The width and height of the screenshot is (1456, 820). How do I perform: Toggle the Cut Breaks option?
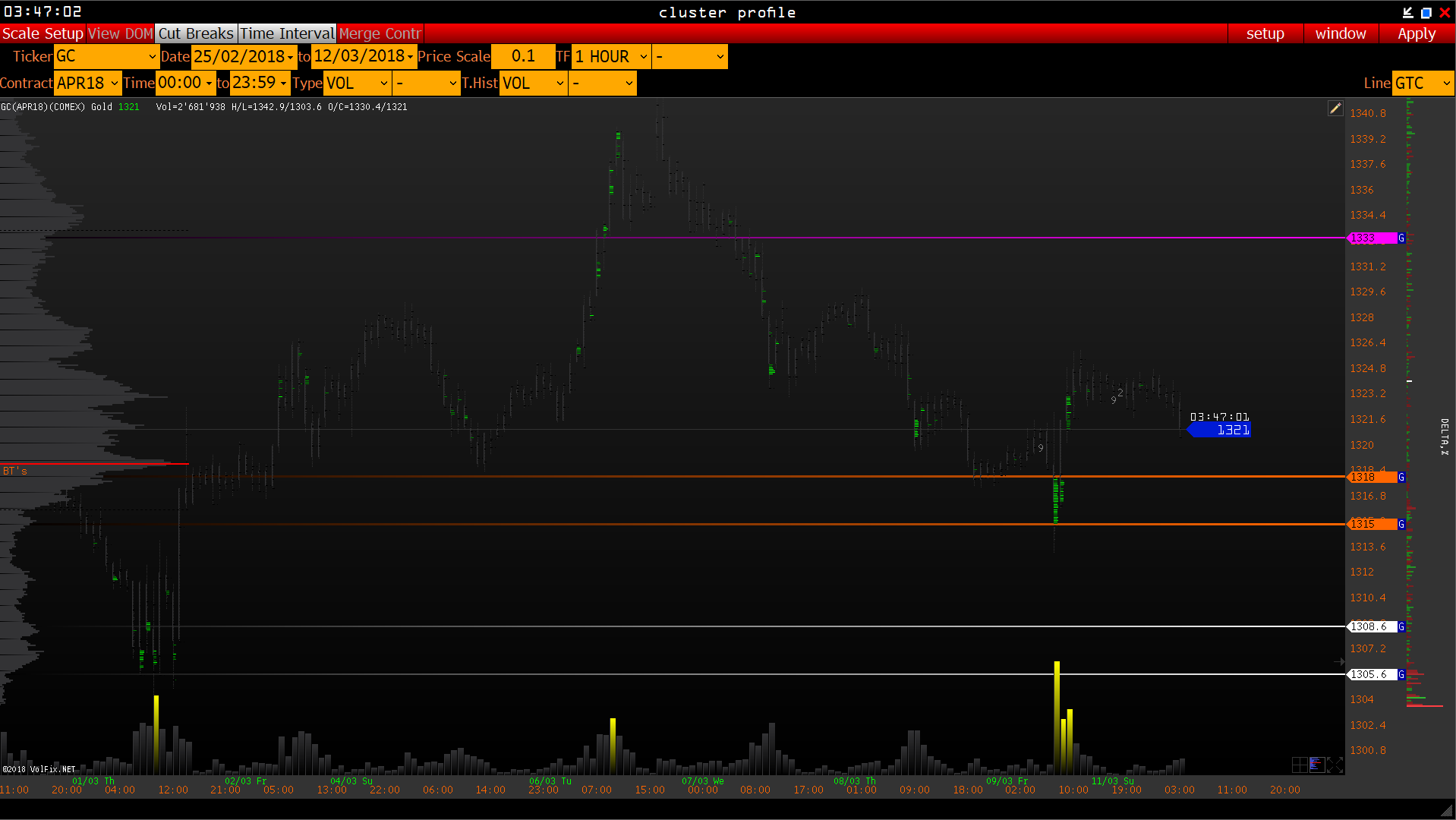tap(196, 33)
